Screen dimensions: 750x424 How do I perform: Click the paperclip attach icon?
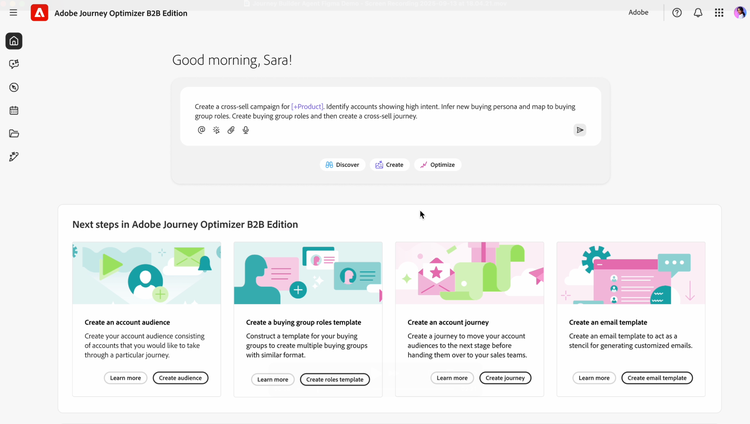click(x=231, y=130)
